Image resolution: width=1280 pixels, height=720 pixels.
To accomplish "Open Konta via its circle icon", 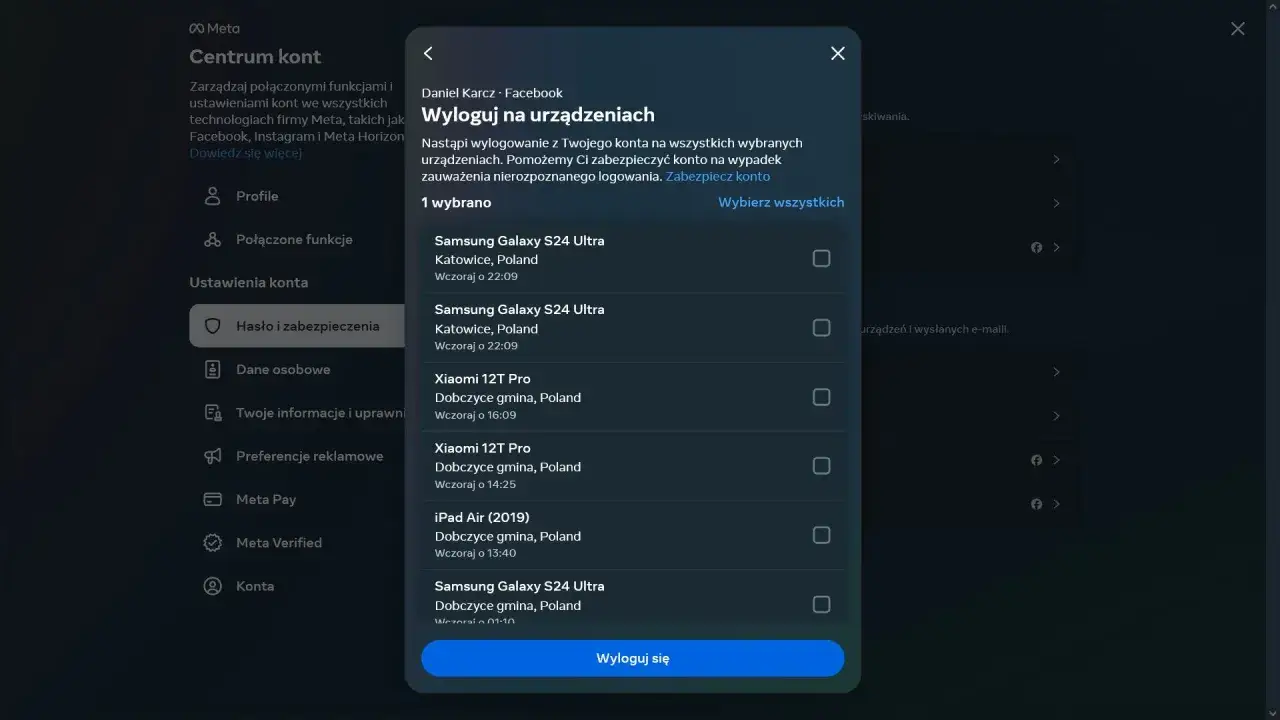I will (x=213, y=585).
